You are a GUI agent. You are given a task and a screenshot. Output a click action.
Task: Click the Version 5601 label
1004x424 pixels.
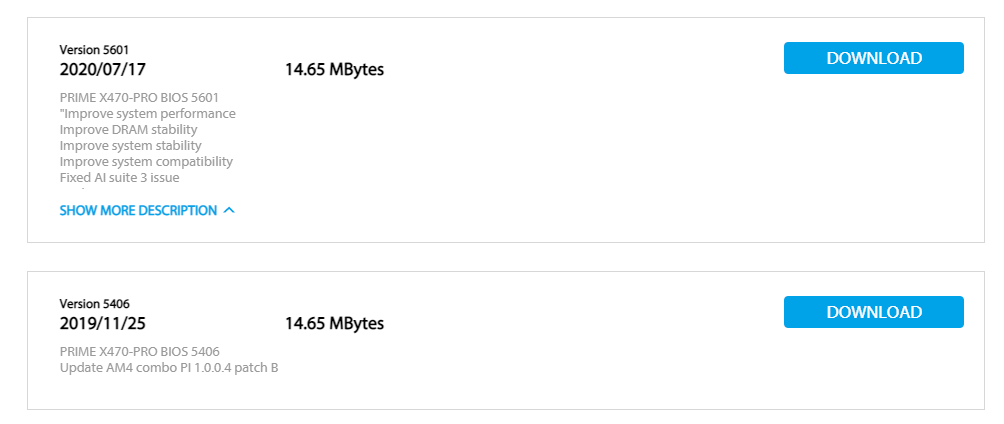point(94,50)
